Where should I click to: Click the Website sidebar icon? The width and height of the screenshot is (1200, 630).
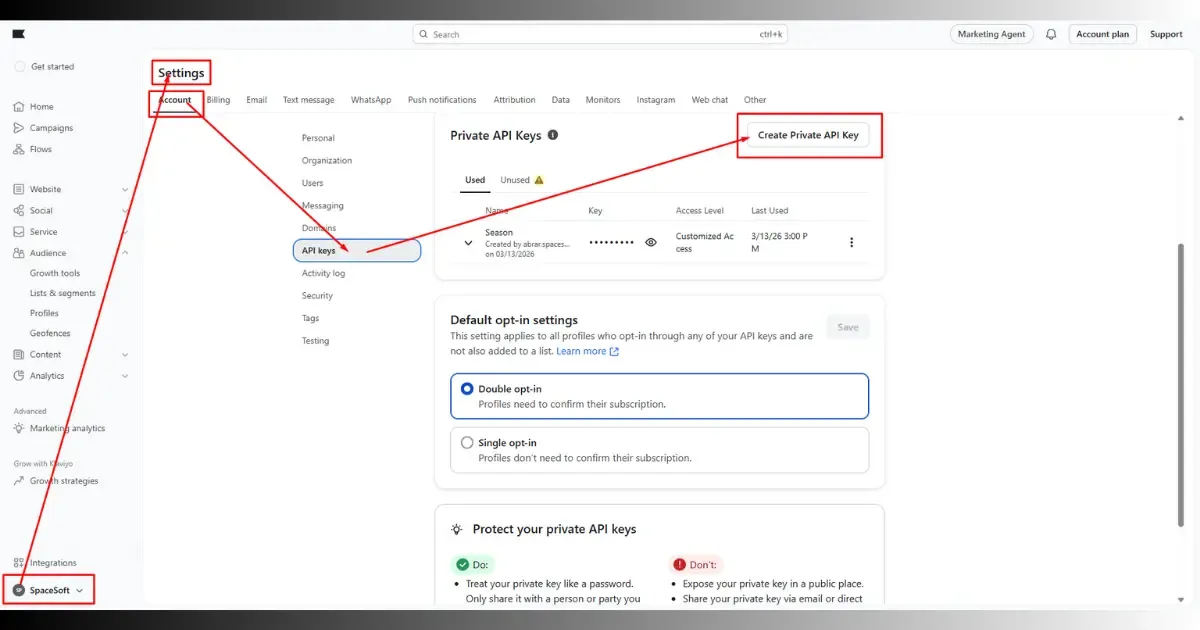pos(19,189)
